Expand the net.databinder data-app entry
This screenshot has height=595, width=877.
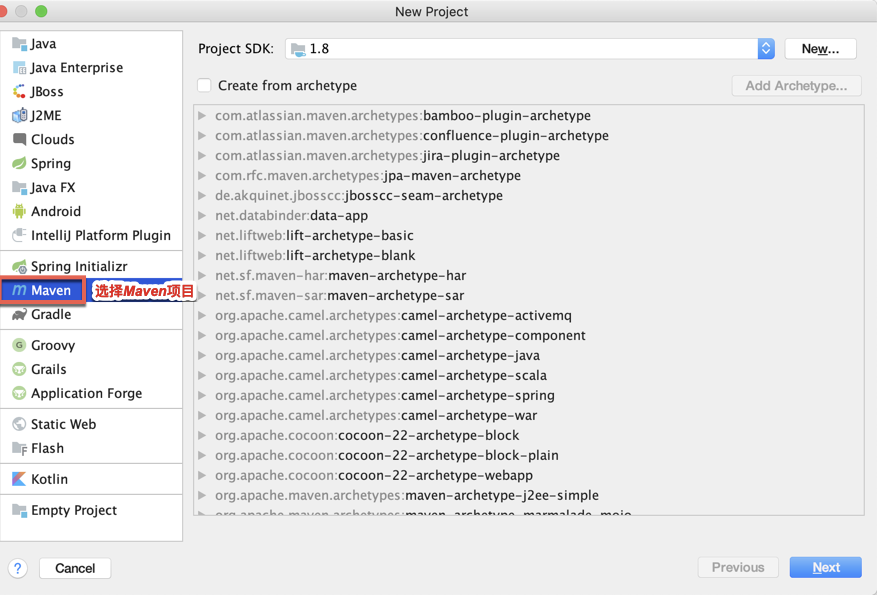[x=202, y=215]
